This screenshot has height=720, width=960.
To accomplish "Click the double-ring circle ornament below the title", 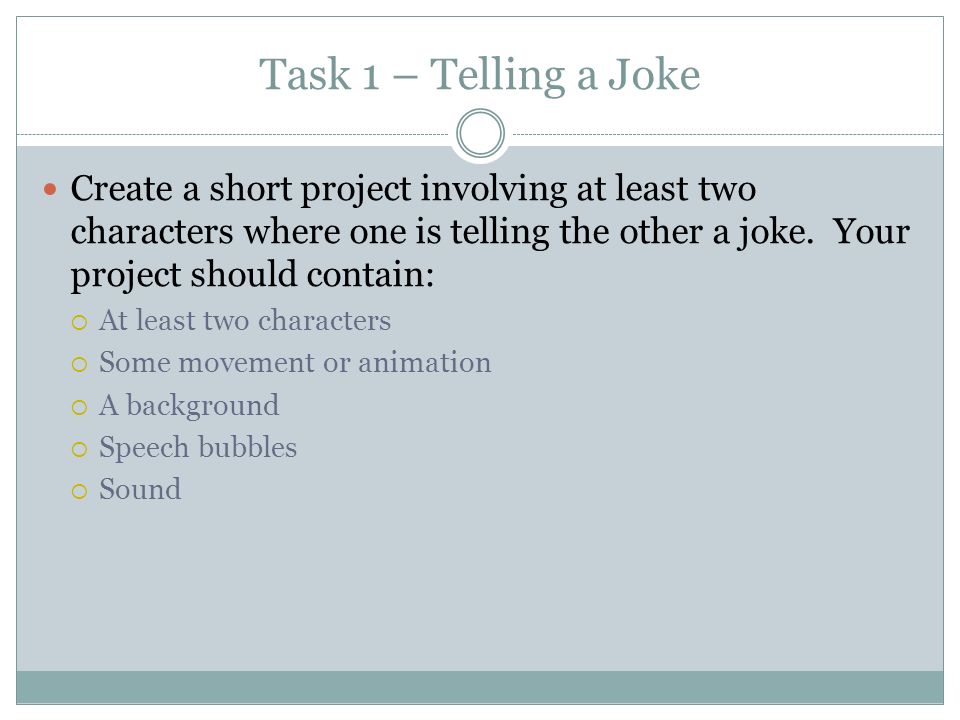I will [x=481, y=133].
